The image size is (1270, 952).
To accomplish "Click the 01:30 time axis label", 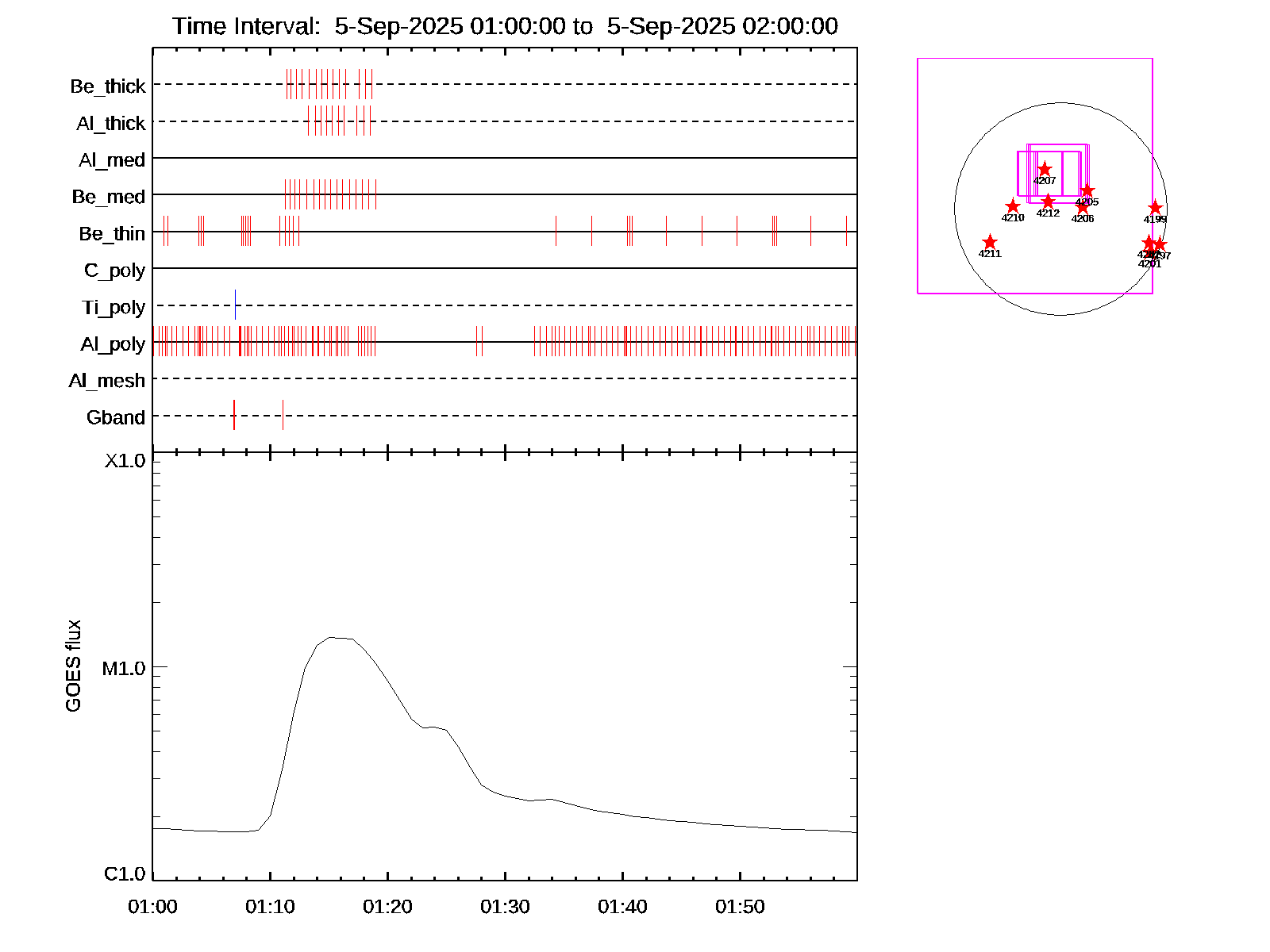I will (505, 907).
